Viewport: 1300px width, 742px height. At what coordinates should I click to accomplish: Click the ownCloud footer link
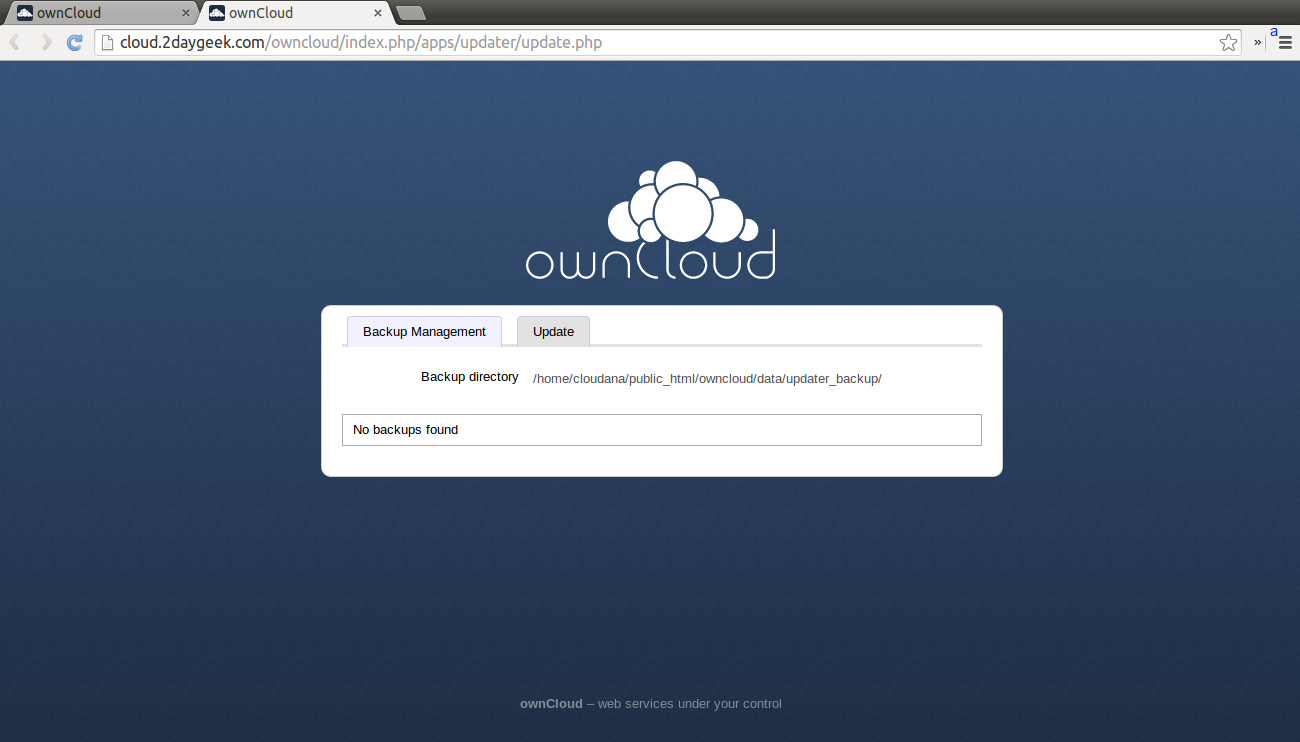551,704
